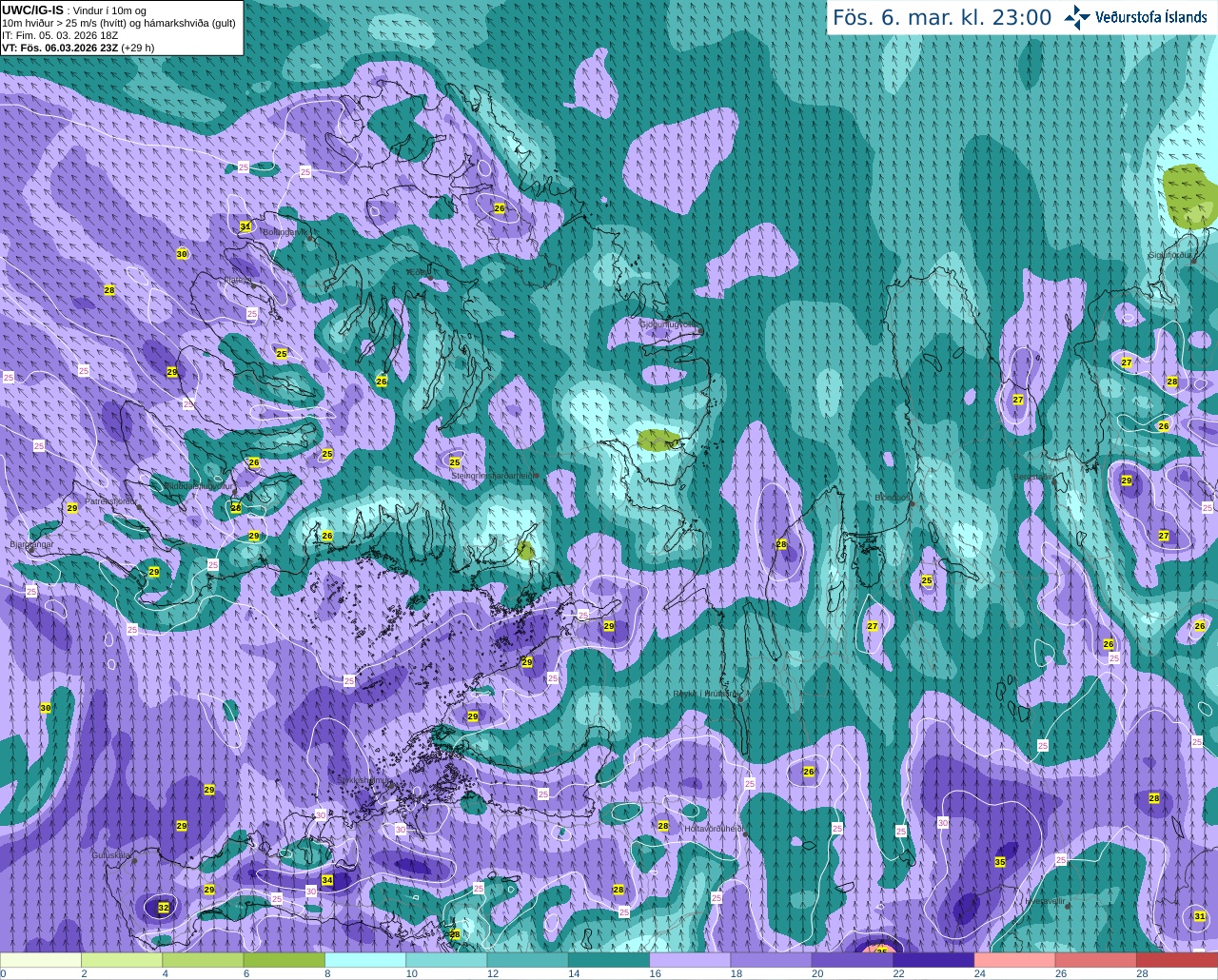Select the 8–10 m/s light cyan swatch

pos(365,960)
